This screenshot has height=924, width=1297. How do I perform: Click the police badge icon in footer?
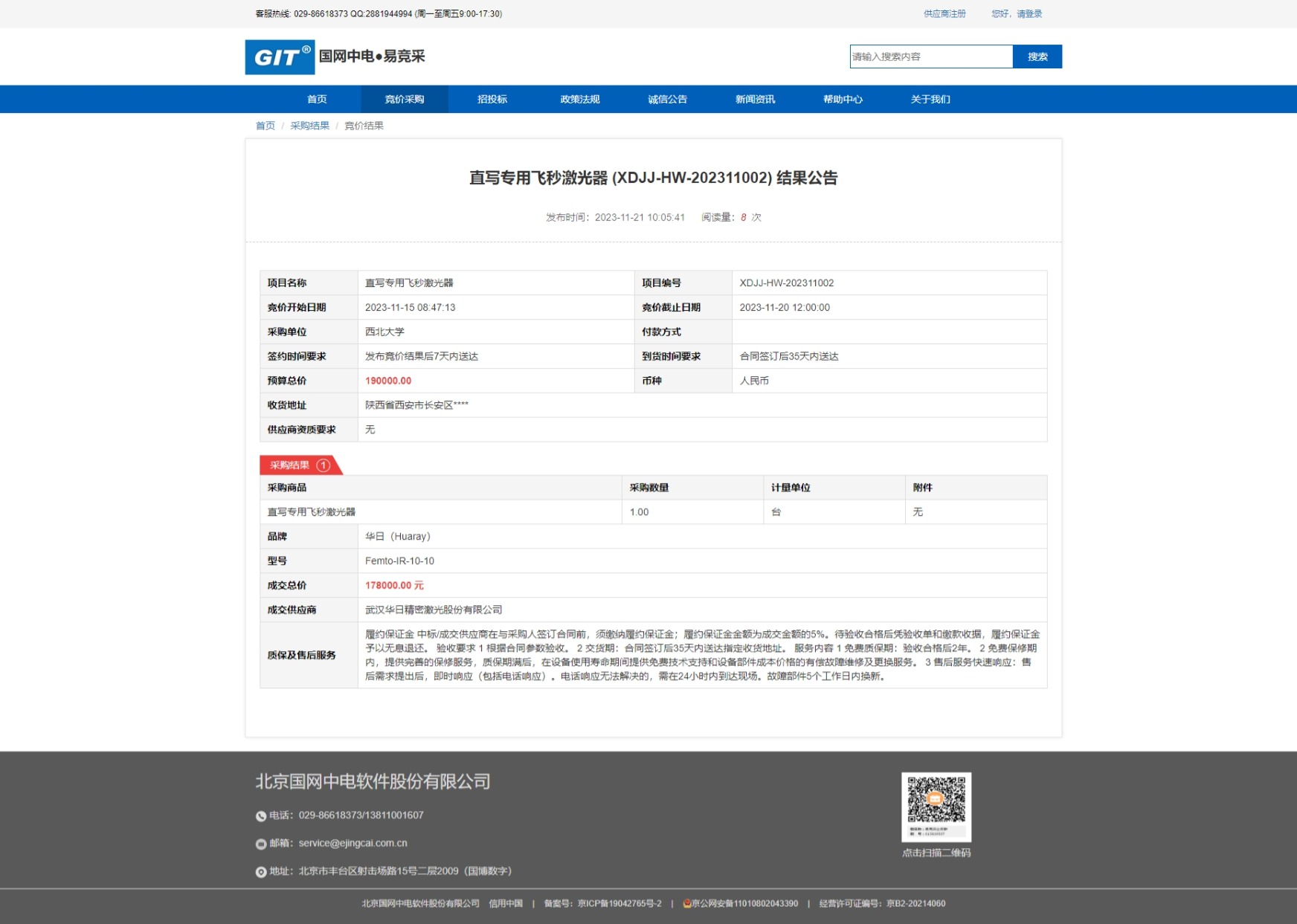coord(687,904)
